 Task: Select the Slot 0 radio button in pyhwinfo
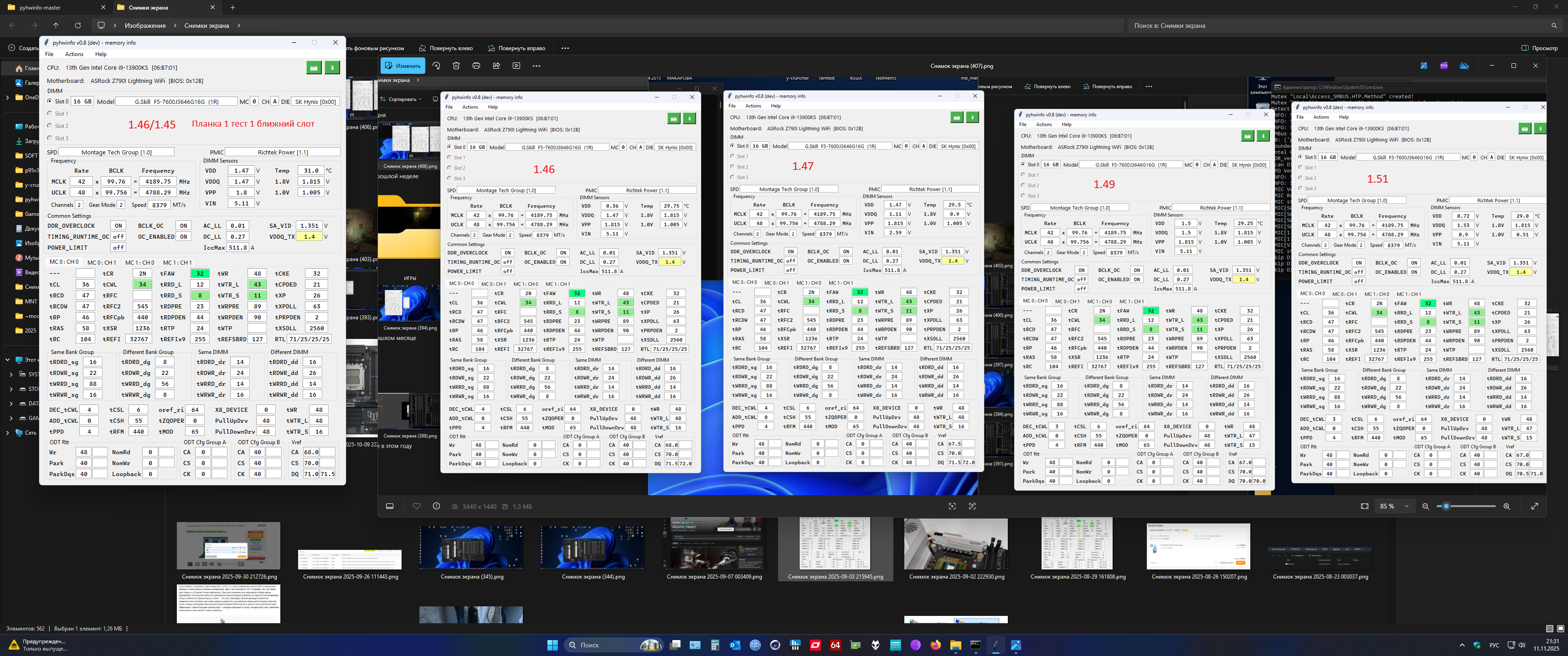pos(50,102)
